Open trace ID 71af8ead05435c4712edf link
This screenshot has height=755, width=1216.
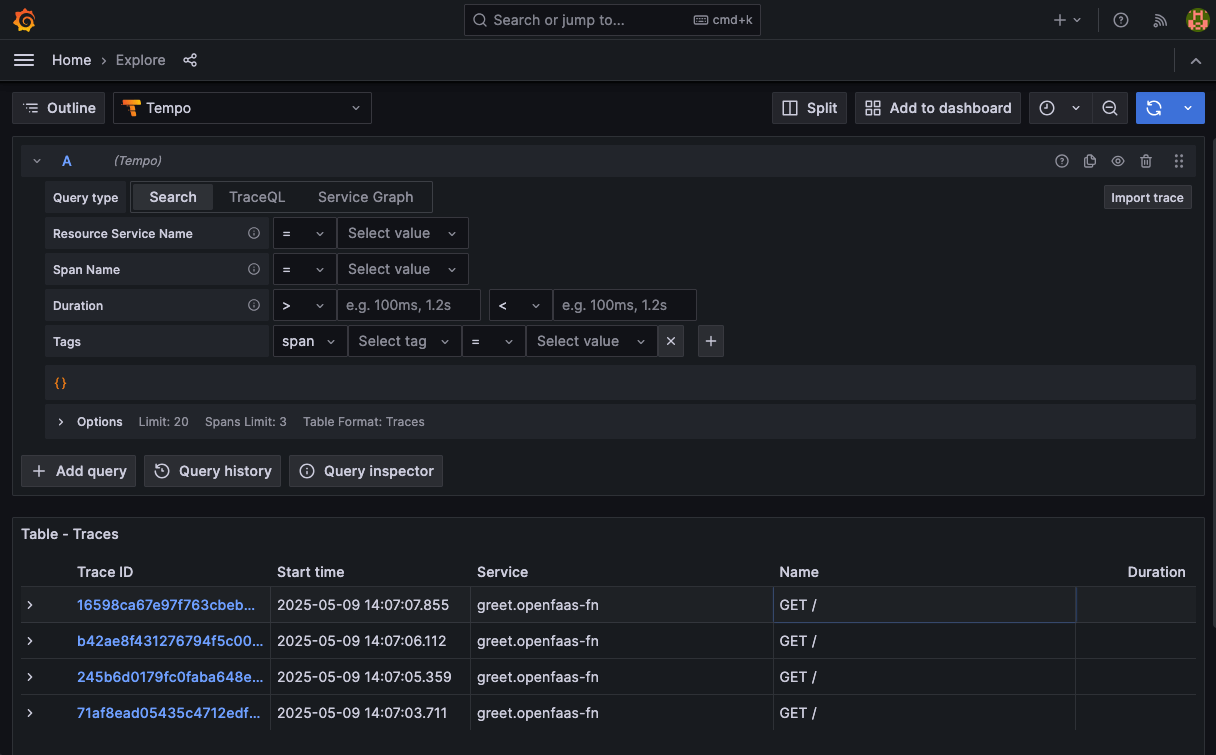tap(170, 713)
